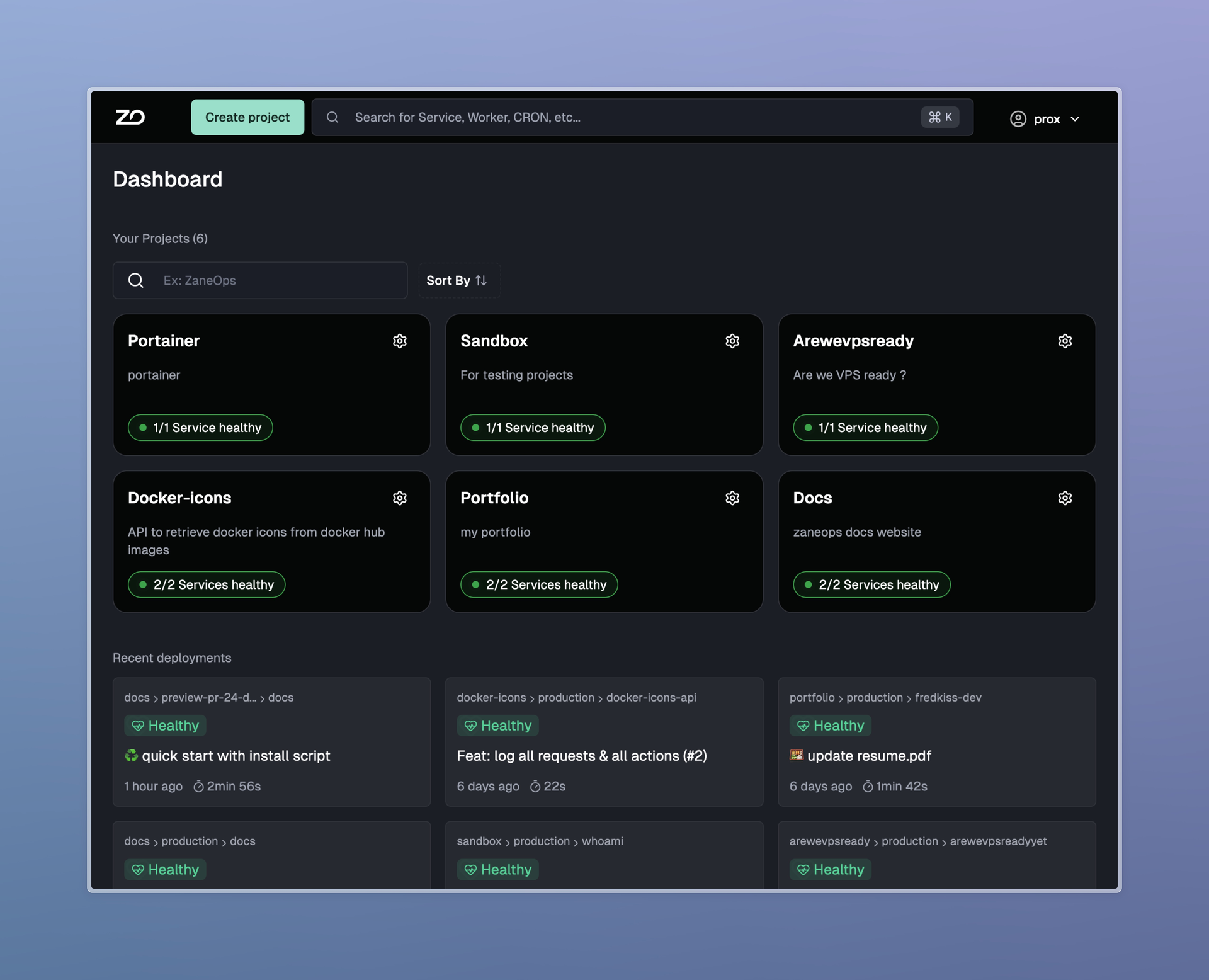Click the 'Your Projects (6)' heading

[160, 239]
